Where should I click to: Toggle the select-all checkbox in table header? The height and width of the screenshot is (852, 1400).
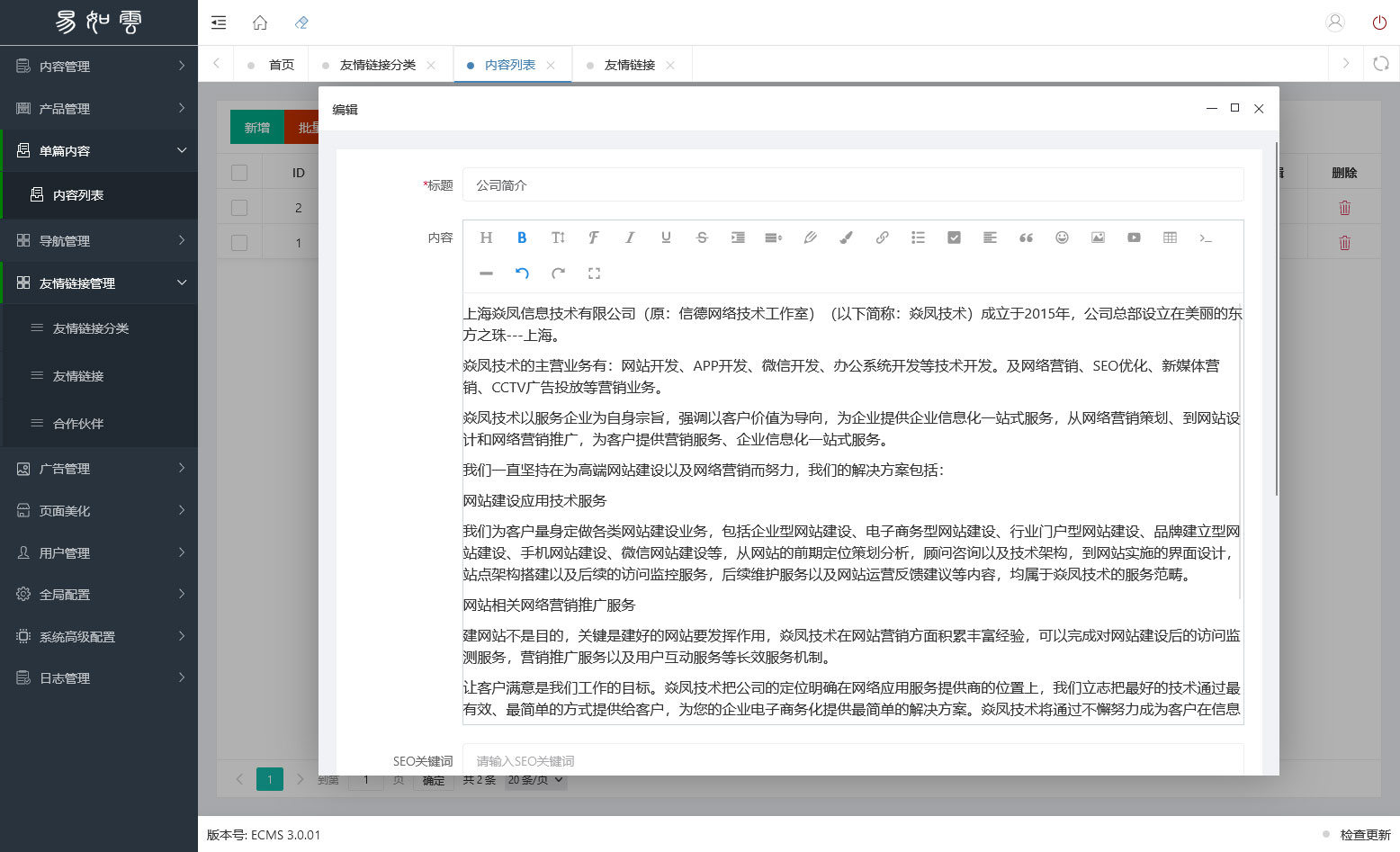[x=239, y=173]
